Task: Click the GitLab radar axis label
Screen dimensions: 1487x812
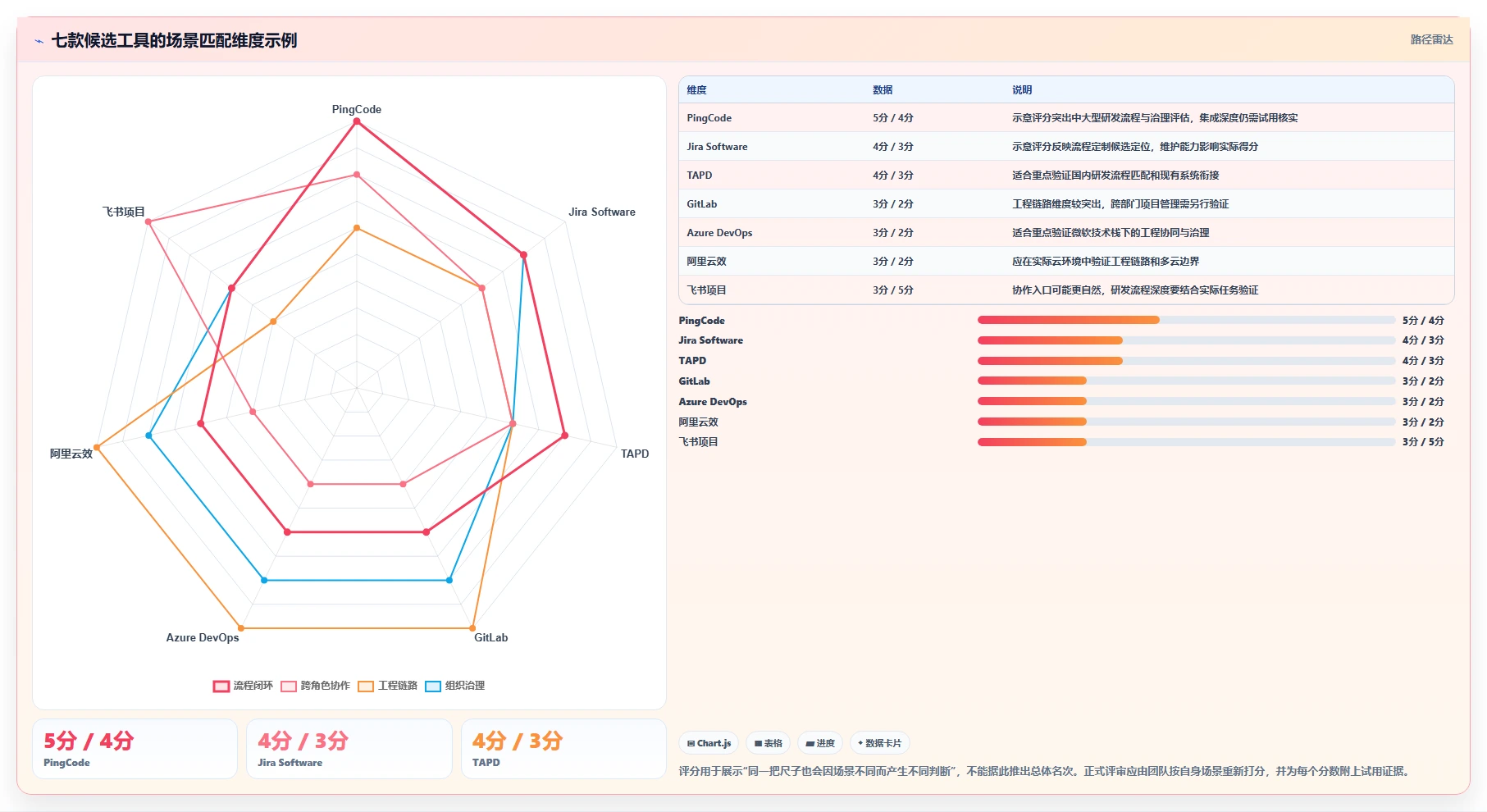Action: pyautogui.click(x=491, y=637)
